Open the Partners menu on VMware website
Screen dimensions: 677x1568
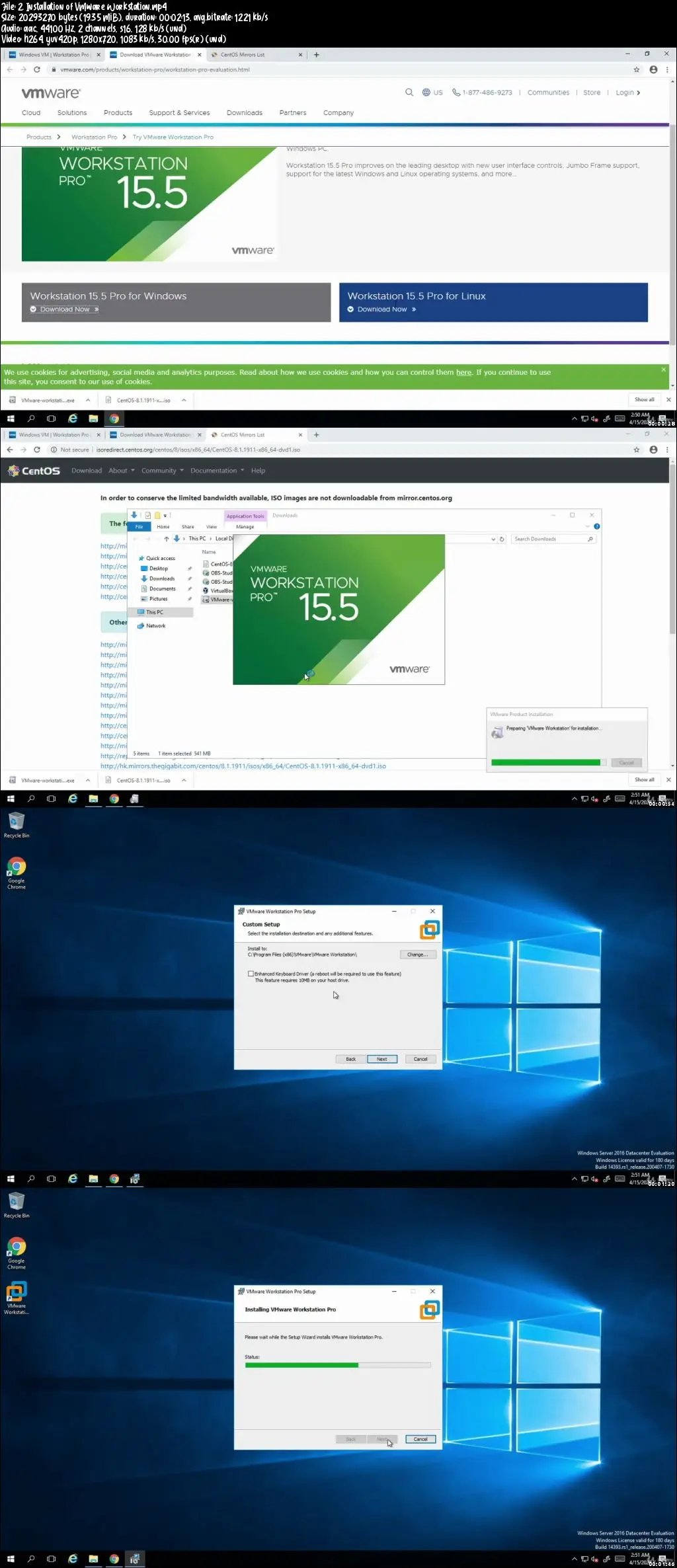[x=293, y=113]
